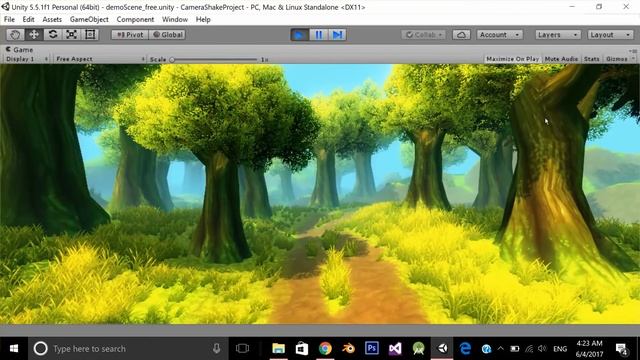Open Android Studio from taskbar

[419, 349]
